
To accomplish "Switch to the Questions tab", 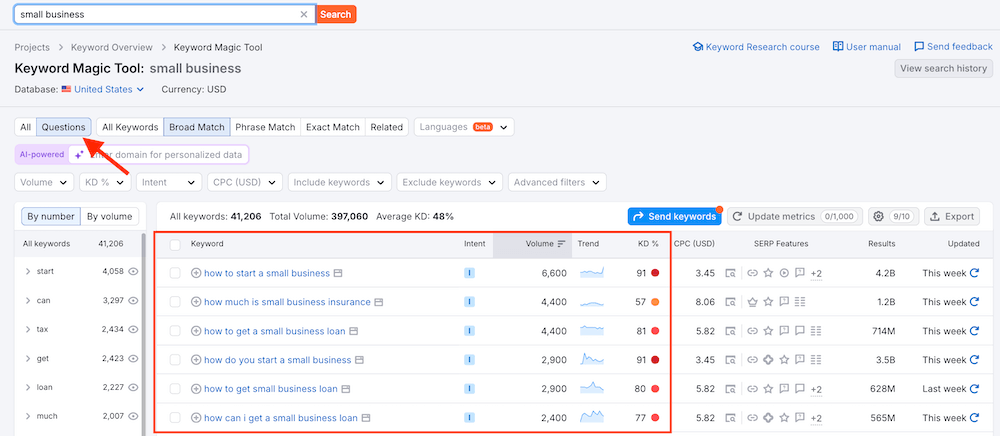I will click(63, 127).
